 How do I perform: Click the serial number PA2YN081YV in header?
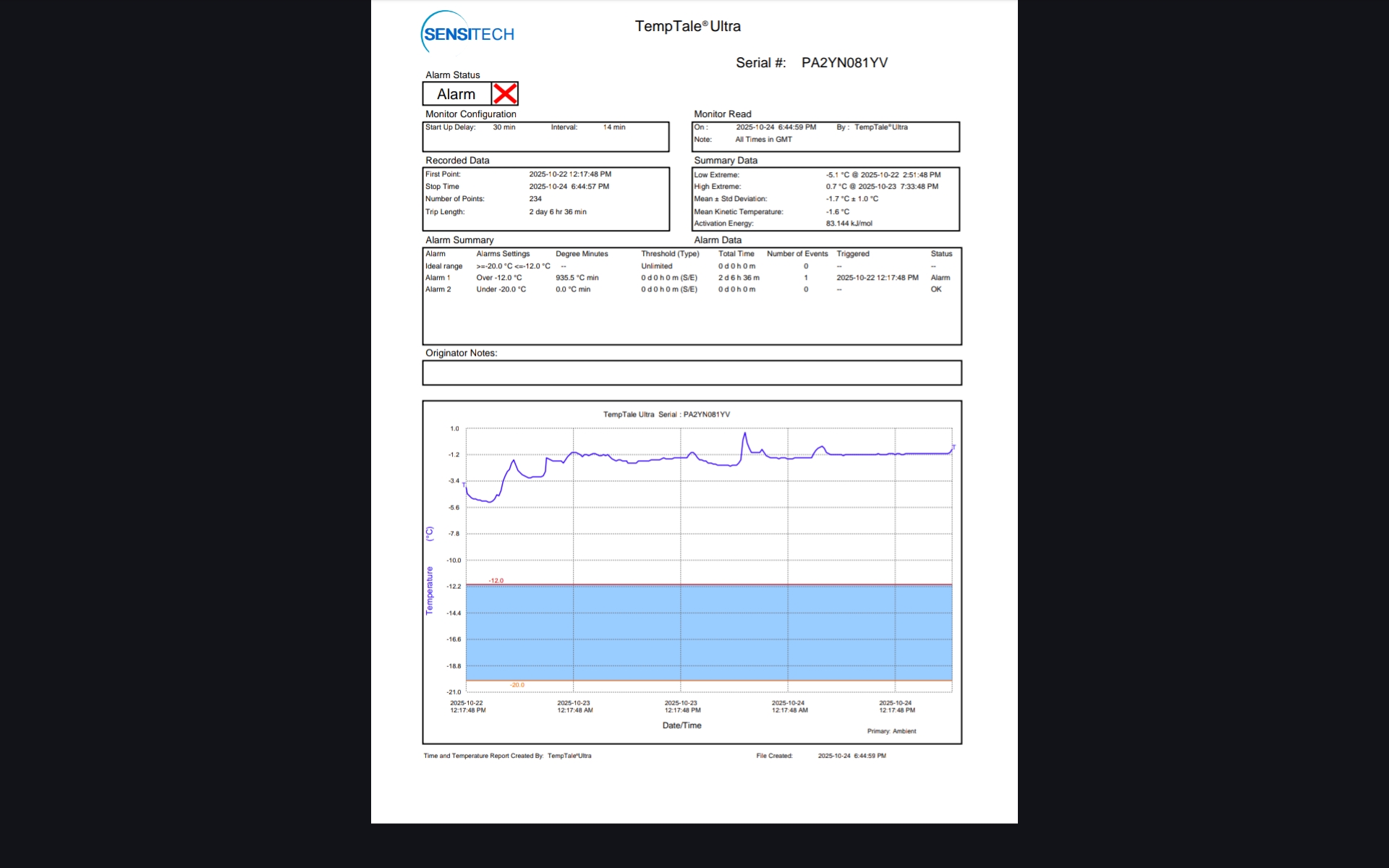pos(844,63)
